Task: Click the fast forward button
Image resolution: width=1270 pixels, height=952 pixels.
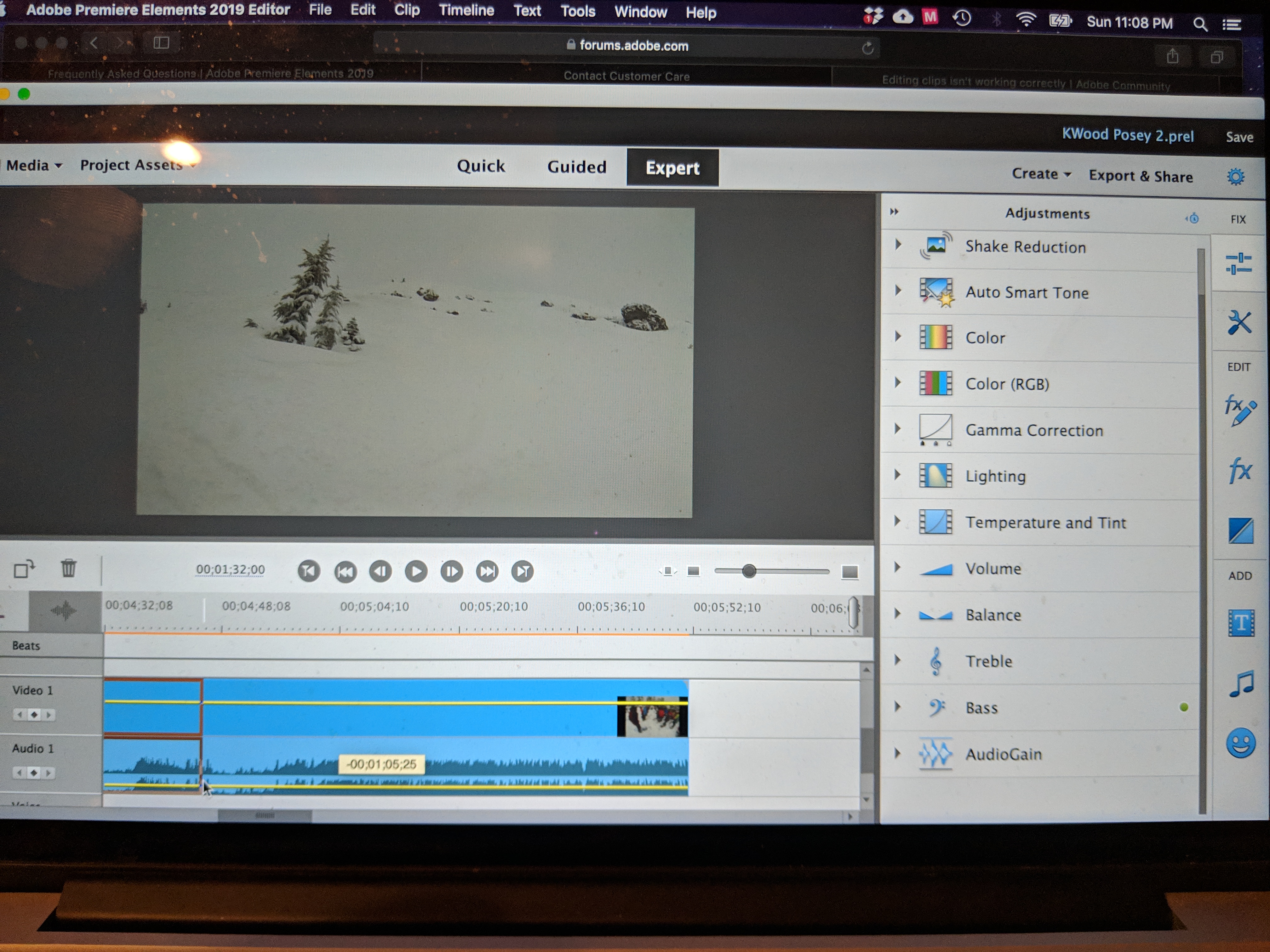Action: pyautogui.click(x=488, y=571)
